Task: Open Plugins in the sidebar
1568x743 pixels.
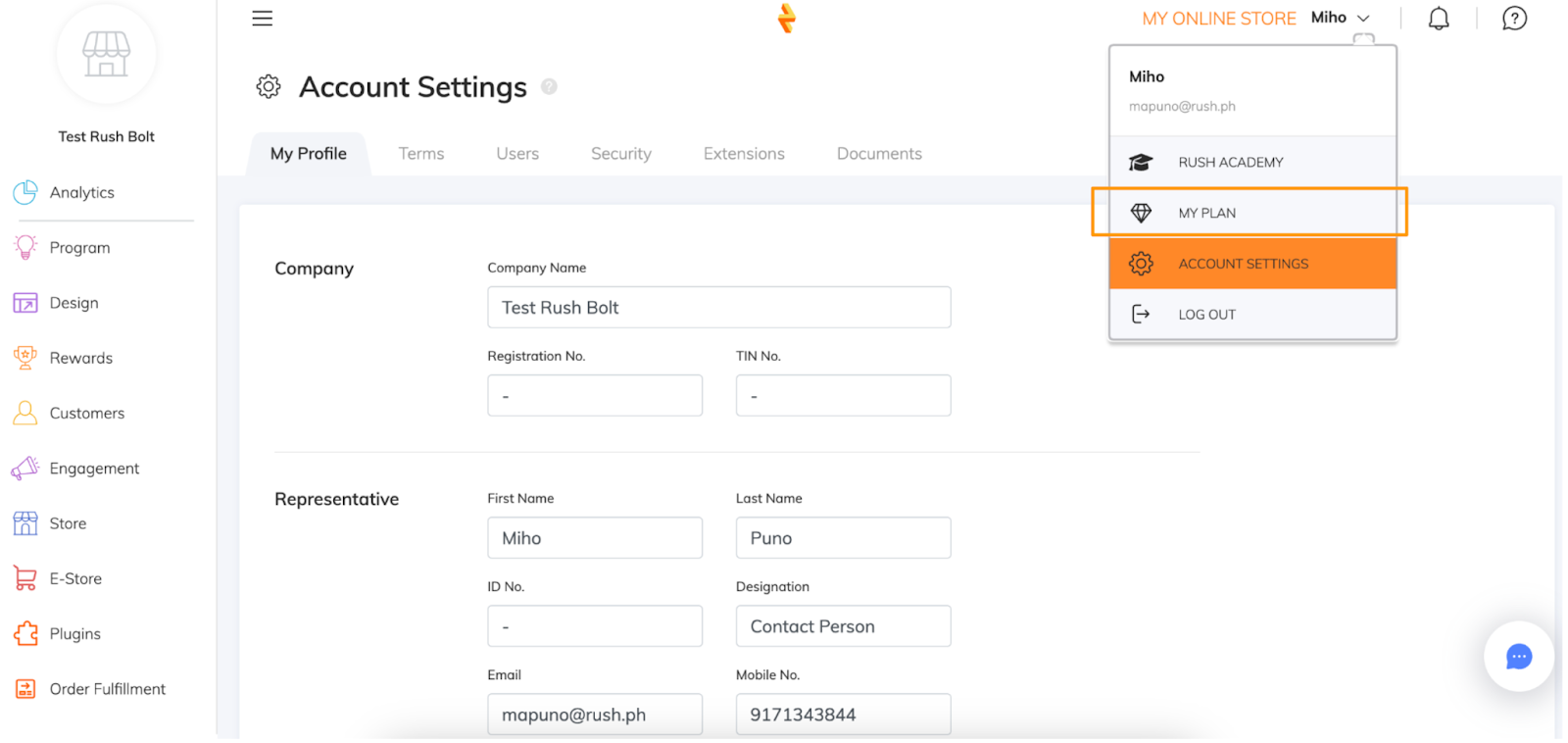Action: (75, 634)
